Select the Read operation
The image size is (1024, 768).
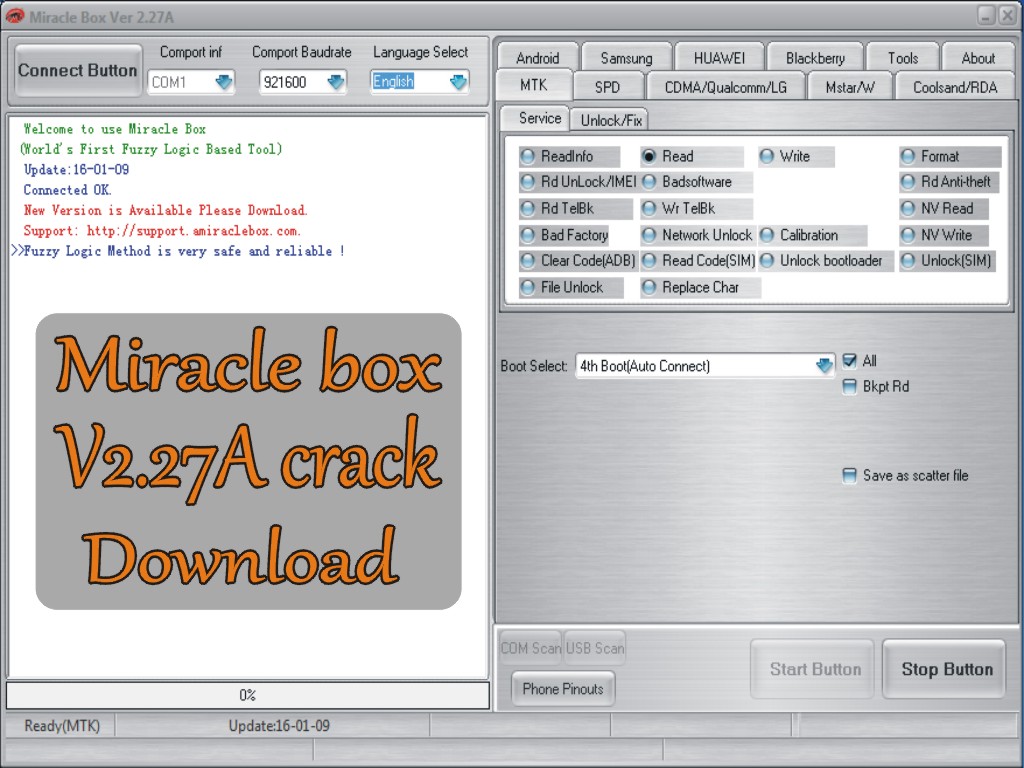point(650,156)
